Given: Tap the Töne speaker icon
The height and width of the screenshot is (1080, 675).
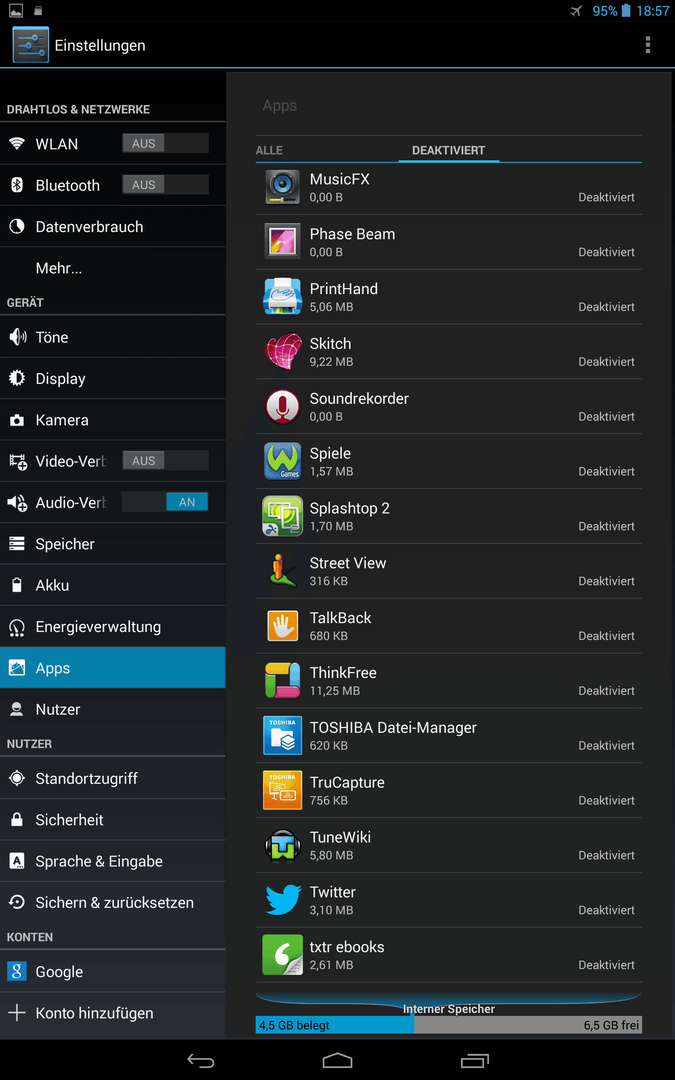Looking at the screenshot, I should point(17,337).
